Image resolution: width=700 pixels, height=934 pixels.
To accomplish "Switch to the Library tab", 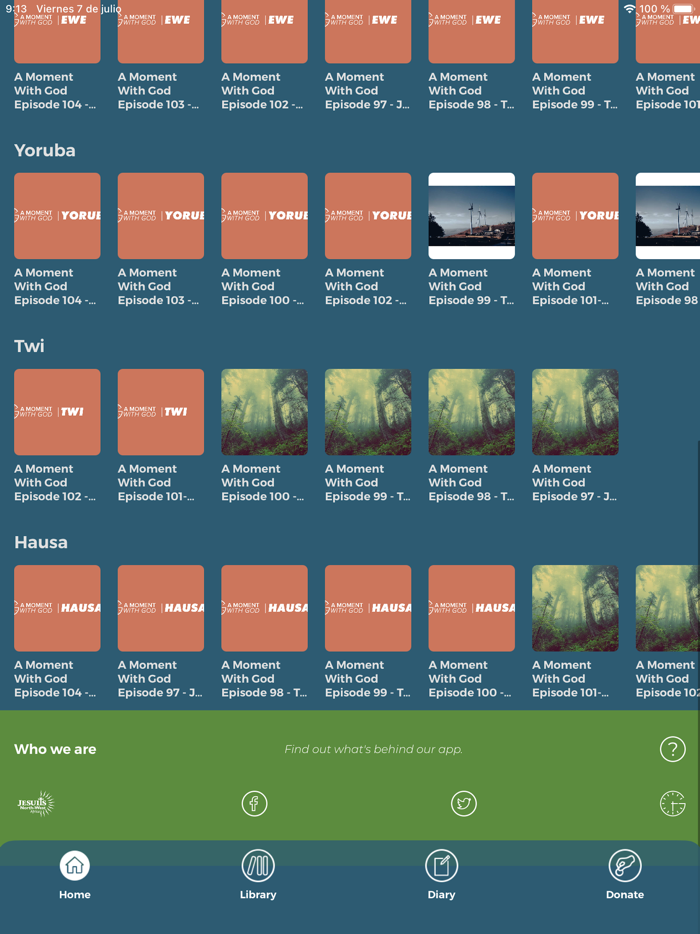I will click(x=258, y=874).
